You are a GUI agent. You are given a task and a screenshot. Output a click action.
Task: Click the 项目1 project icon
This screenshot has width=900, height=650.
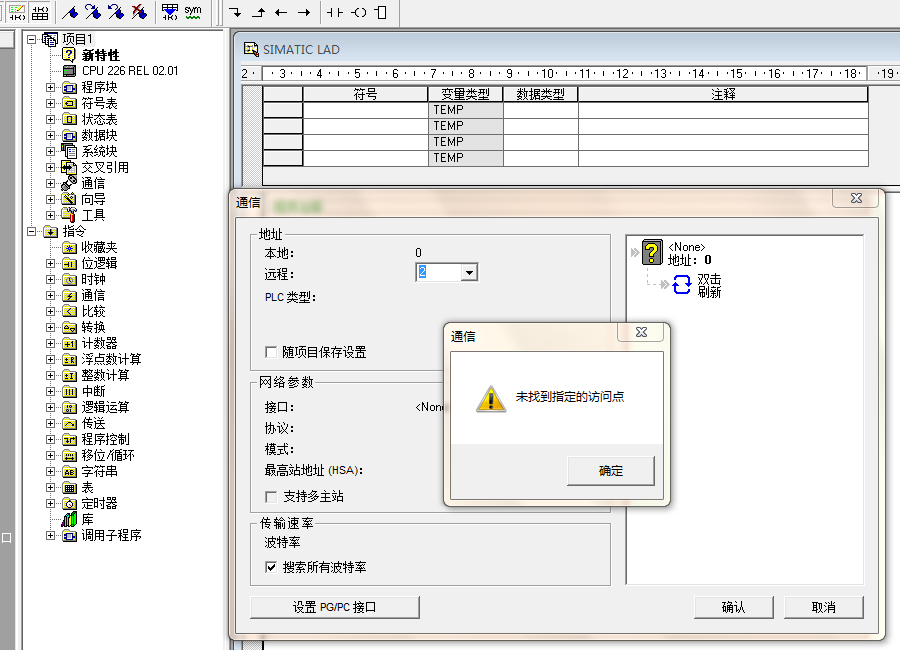[50, 39]
